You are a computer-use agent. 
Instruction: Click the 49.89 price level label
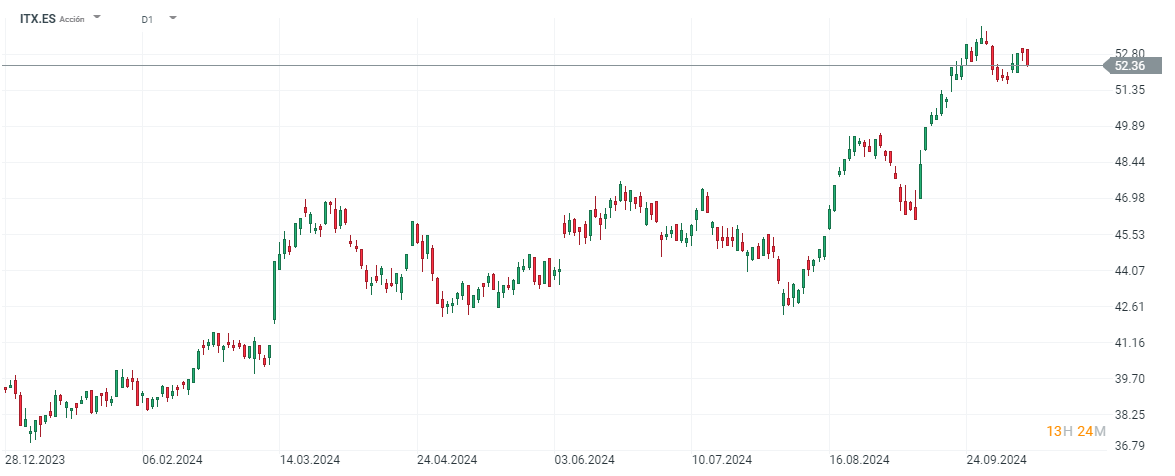pos(1130,126)
